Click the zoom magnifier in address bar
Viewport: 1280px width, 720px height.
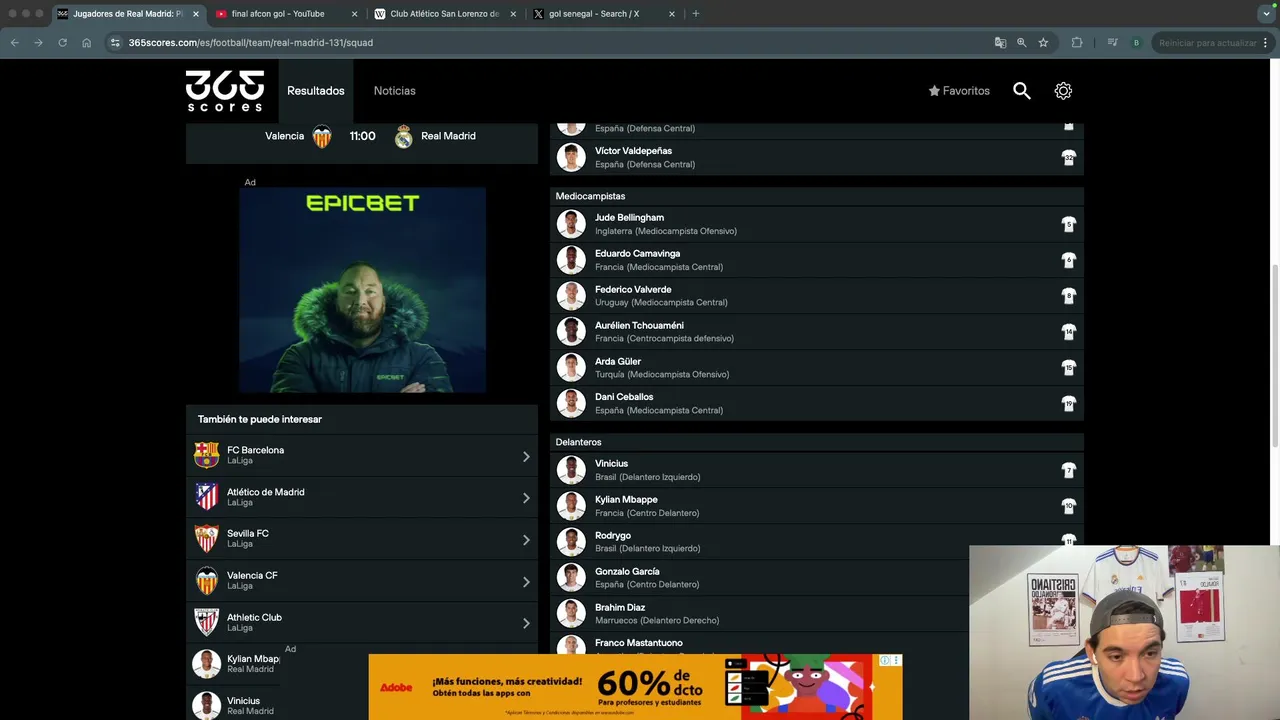tap(1021, 43)
